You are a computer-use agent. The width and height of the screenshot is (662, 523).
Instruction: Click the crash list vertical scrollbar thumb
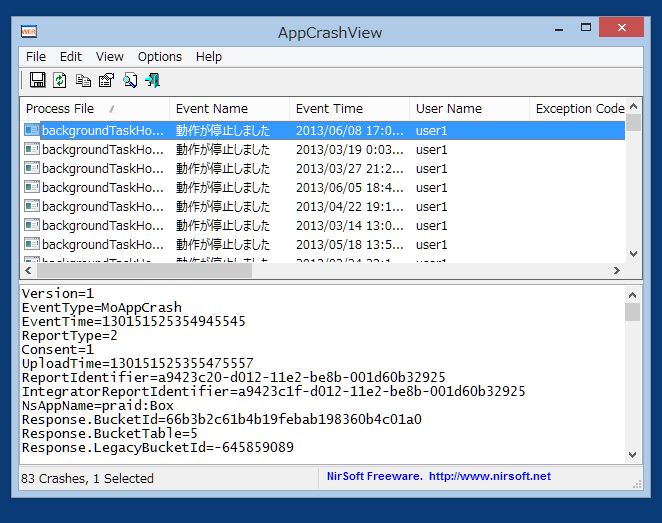(x=633, y=122)
